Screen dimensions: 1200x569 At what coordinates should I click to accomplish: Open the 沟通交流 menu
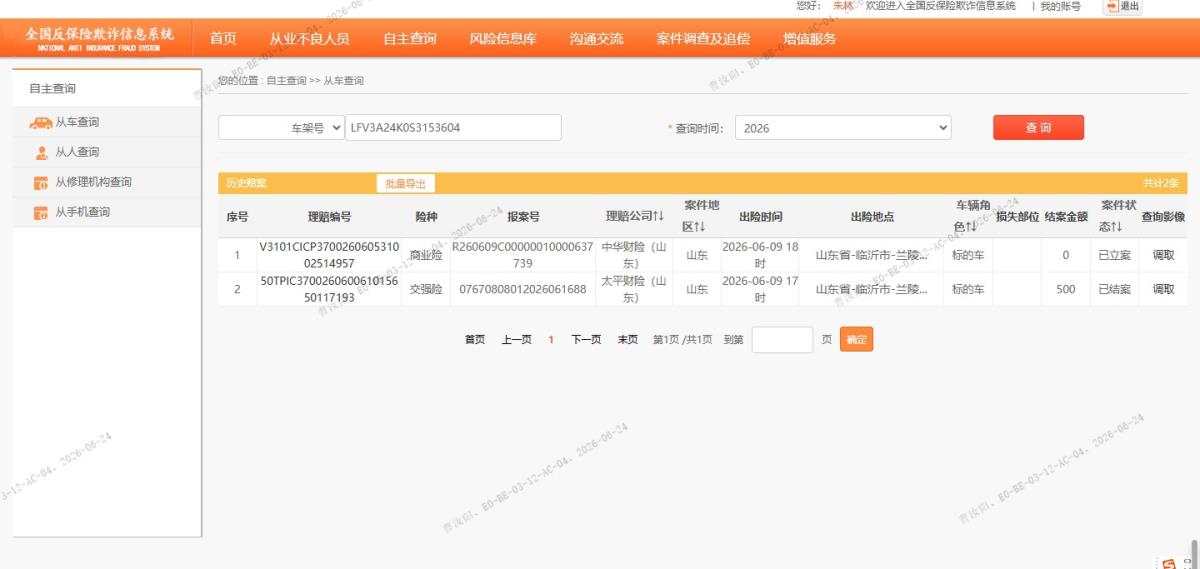(x=596, y=39)
